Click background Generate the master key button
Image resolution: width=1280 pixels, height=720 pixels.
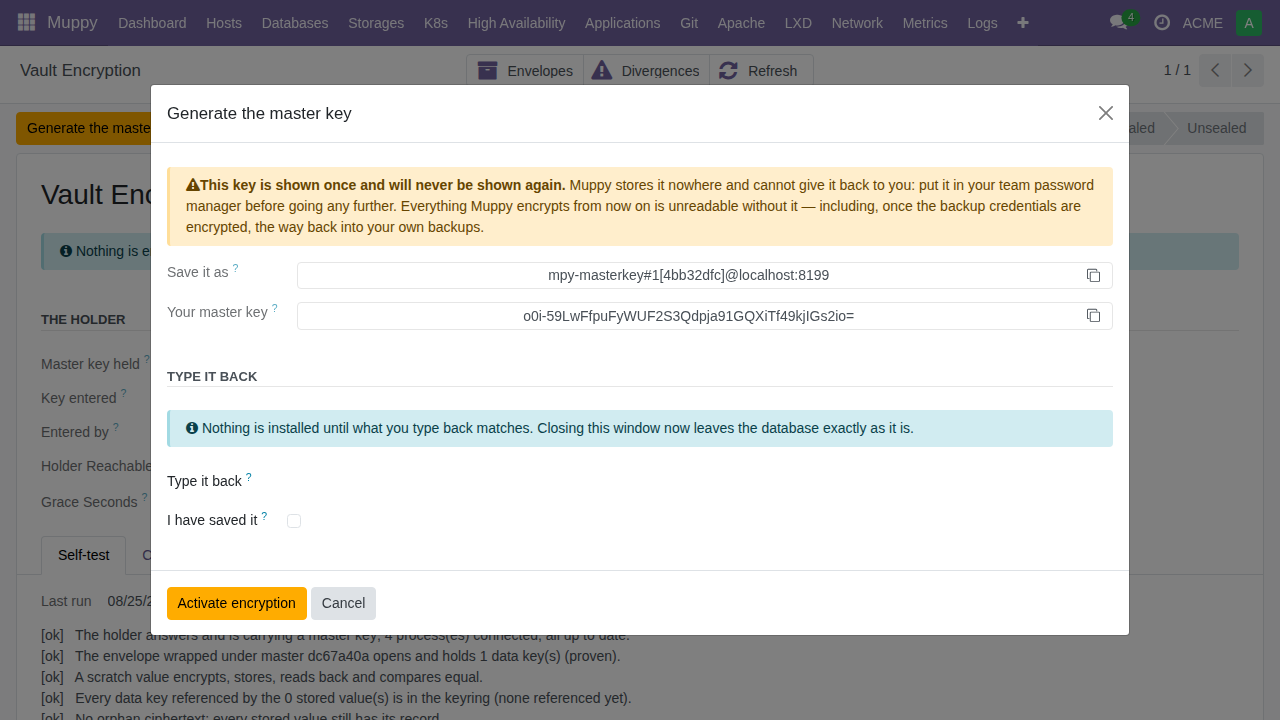84,128
